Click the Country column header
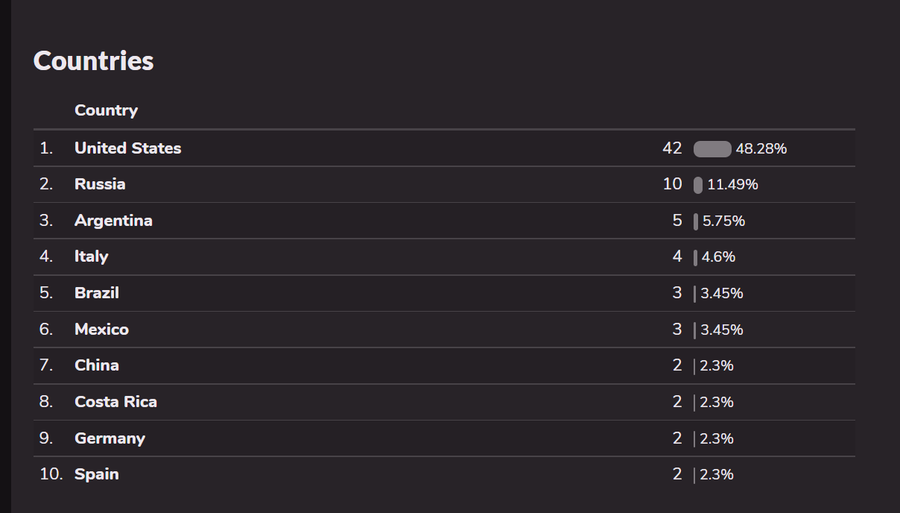Screen dimensions: 900x513 coord(106,110)
